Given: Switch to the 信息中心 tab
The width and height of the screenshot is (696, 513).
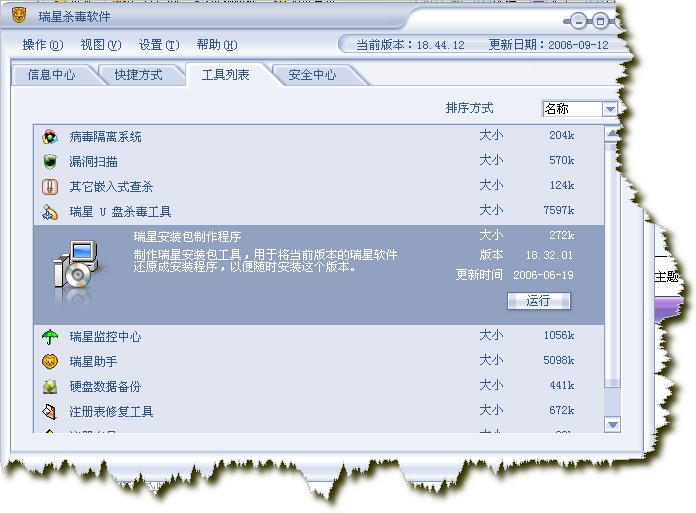Looking at the screenshot, I should point(51,75).
